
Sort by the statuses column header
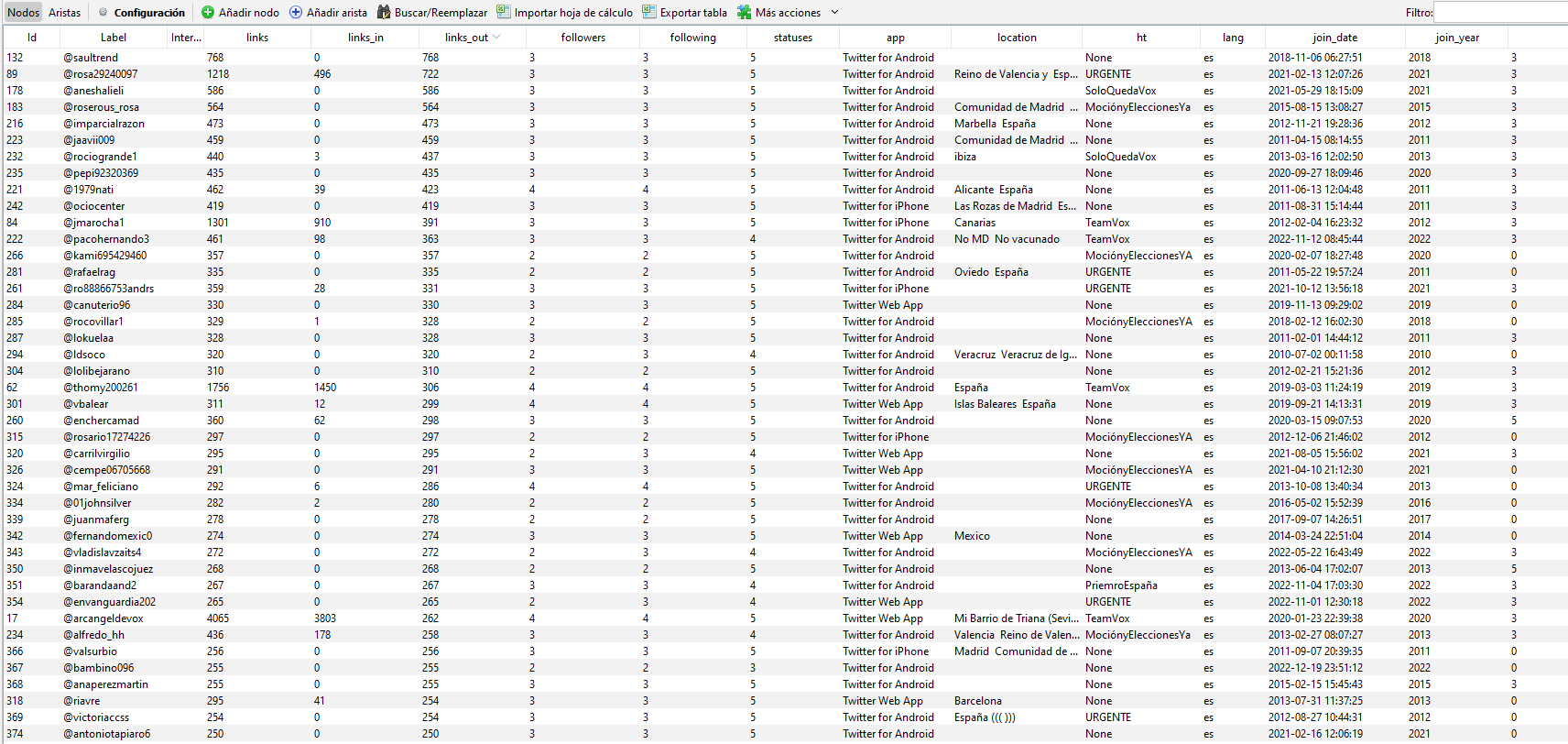[x=793, y=38]
